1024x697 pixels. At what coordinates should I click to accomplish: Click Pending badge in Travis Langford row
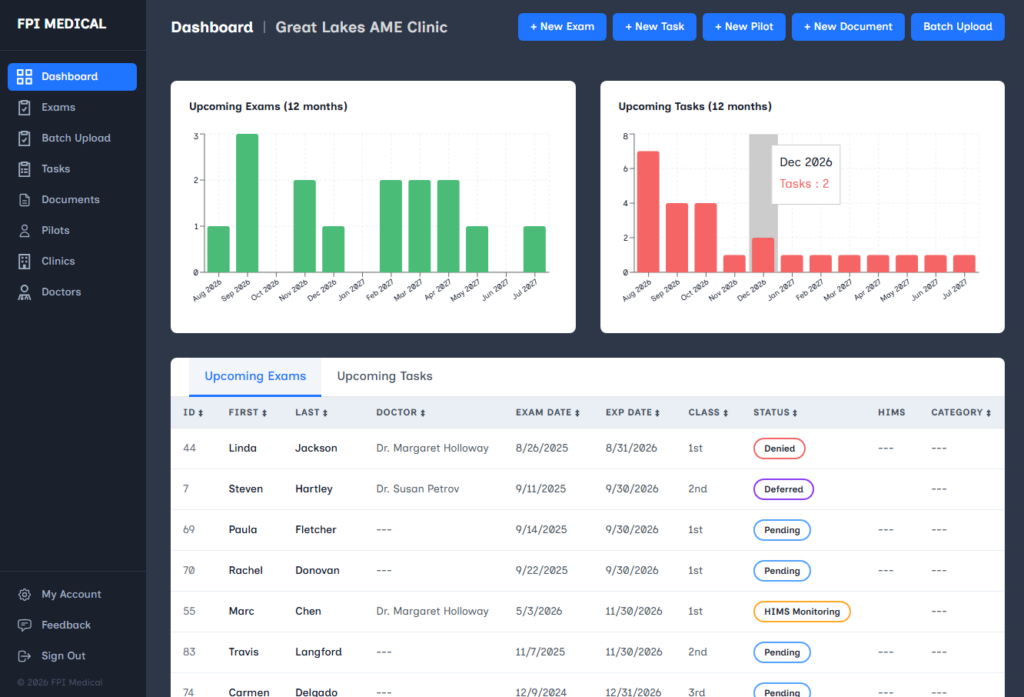tap(782, 652)
